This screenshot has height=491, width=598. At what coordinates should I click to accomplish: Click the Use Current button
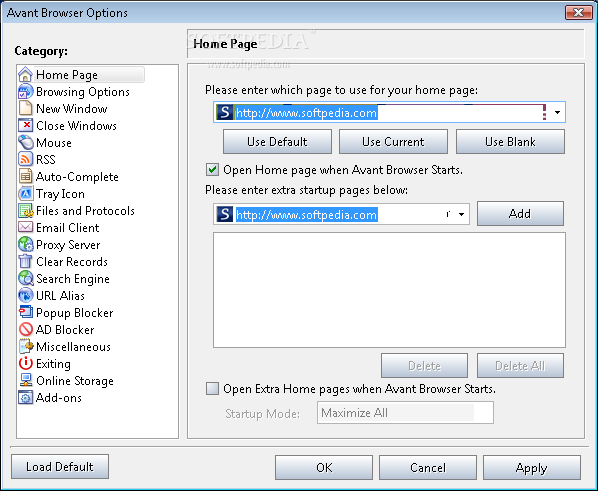[393, 142]
